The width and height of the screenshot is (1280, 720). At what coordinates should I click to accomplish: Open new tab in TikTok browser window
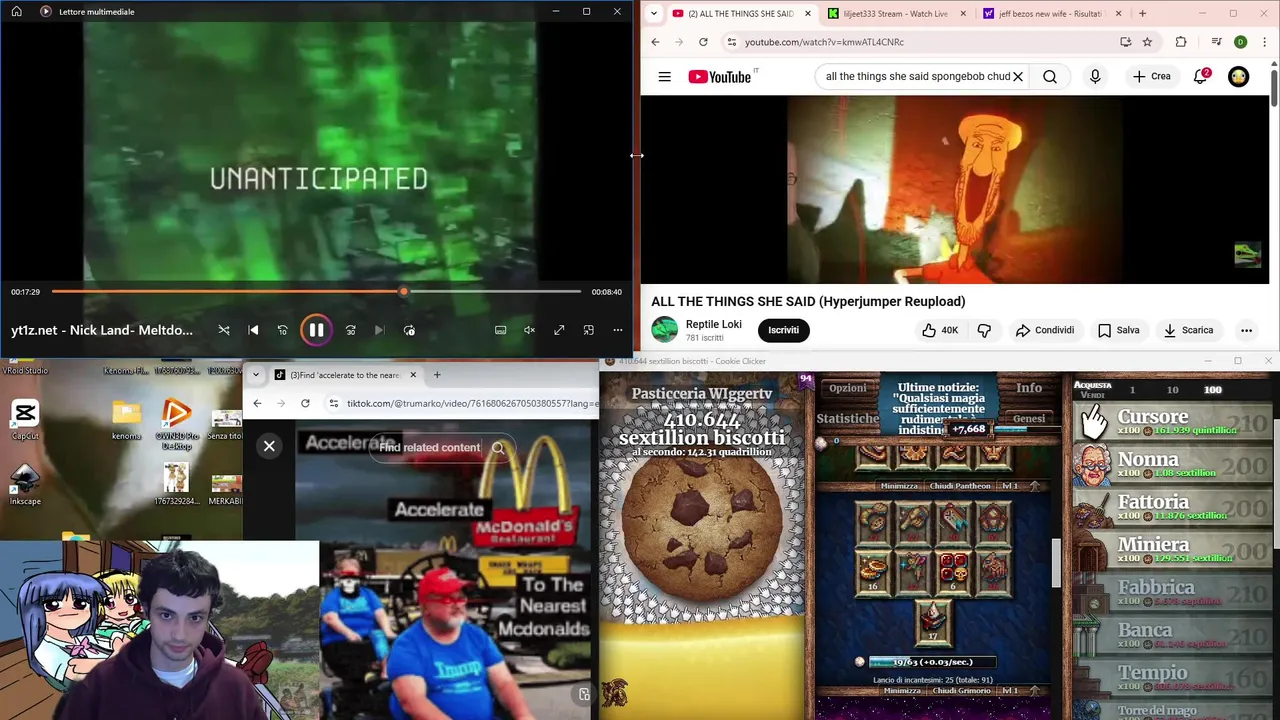click(437, 375)
